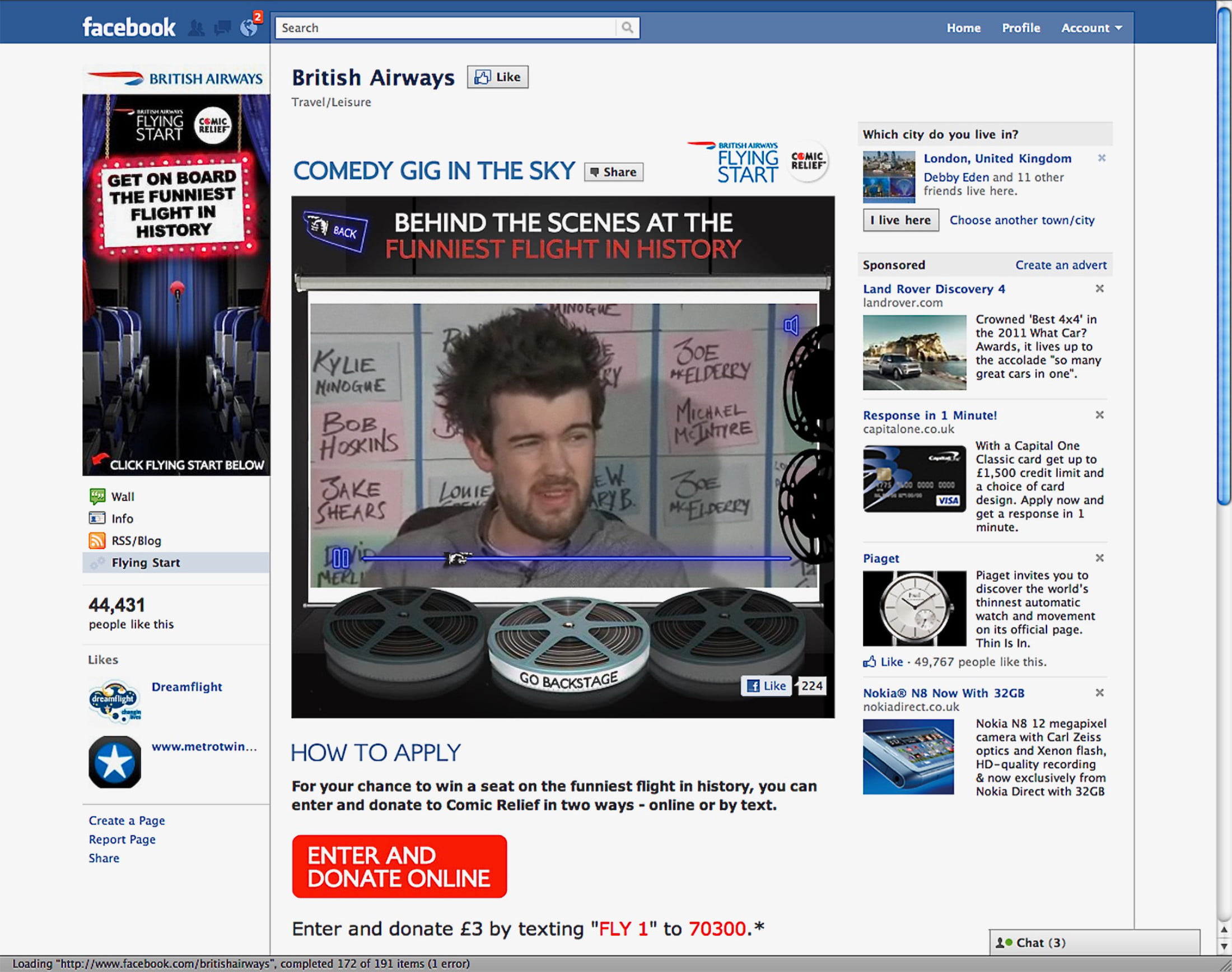Mute the video using speaker icon
Image resolution: width=1232 pixels, height=972 pixels.
791,325
